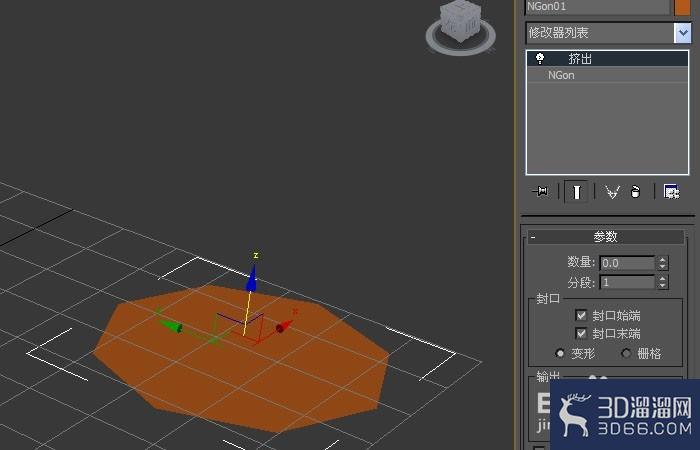Click the NGon01 object name field

click(x=597, y=7)
